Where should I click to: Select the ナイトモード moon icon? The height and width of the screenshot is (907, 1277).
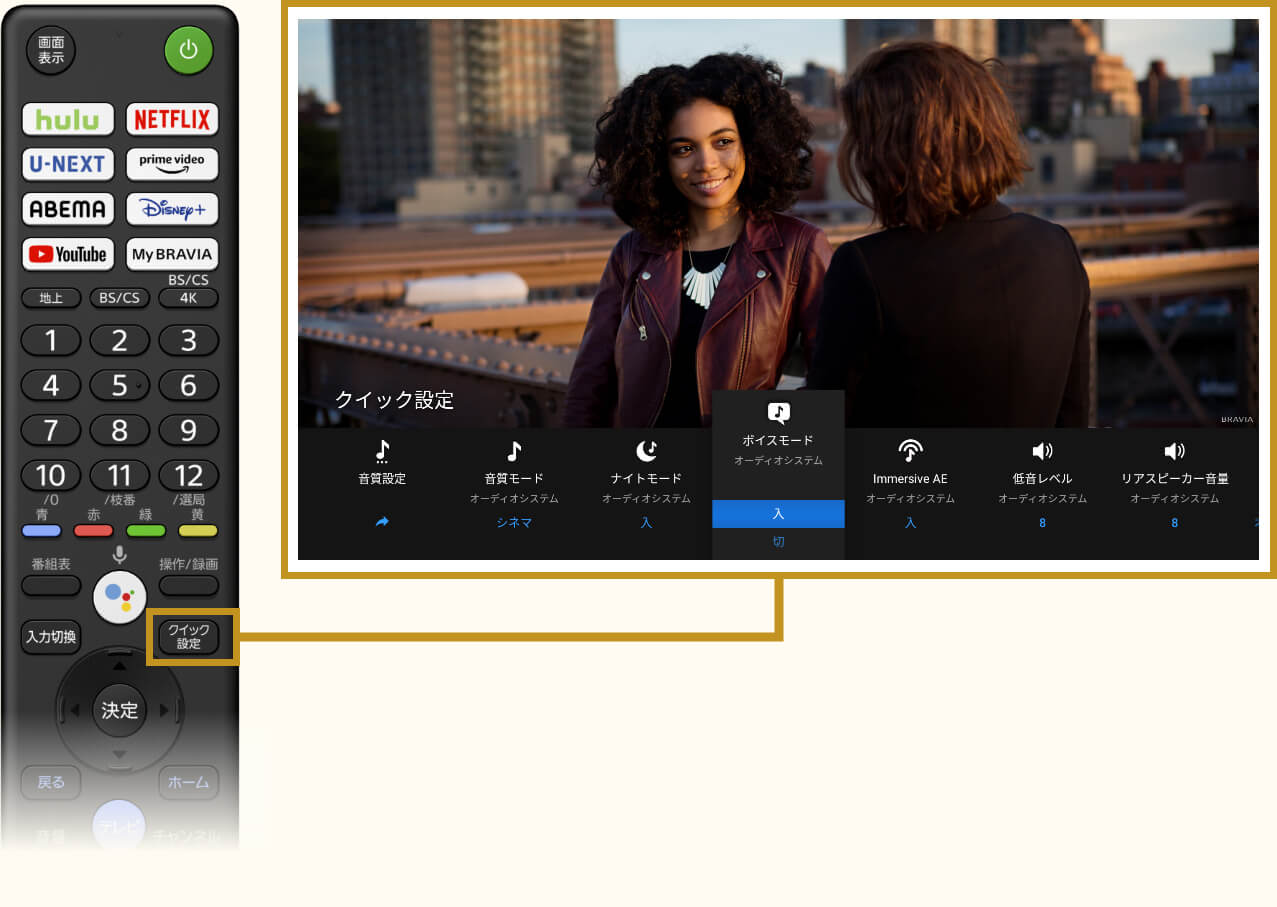(x=646, y=452)
